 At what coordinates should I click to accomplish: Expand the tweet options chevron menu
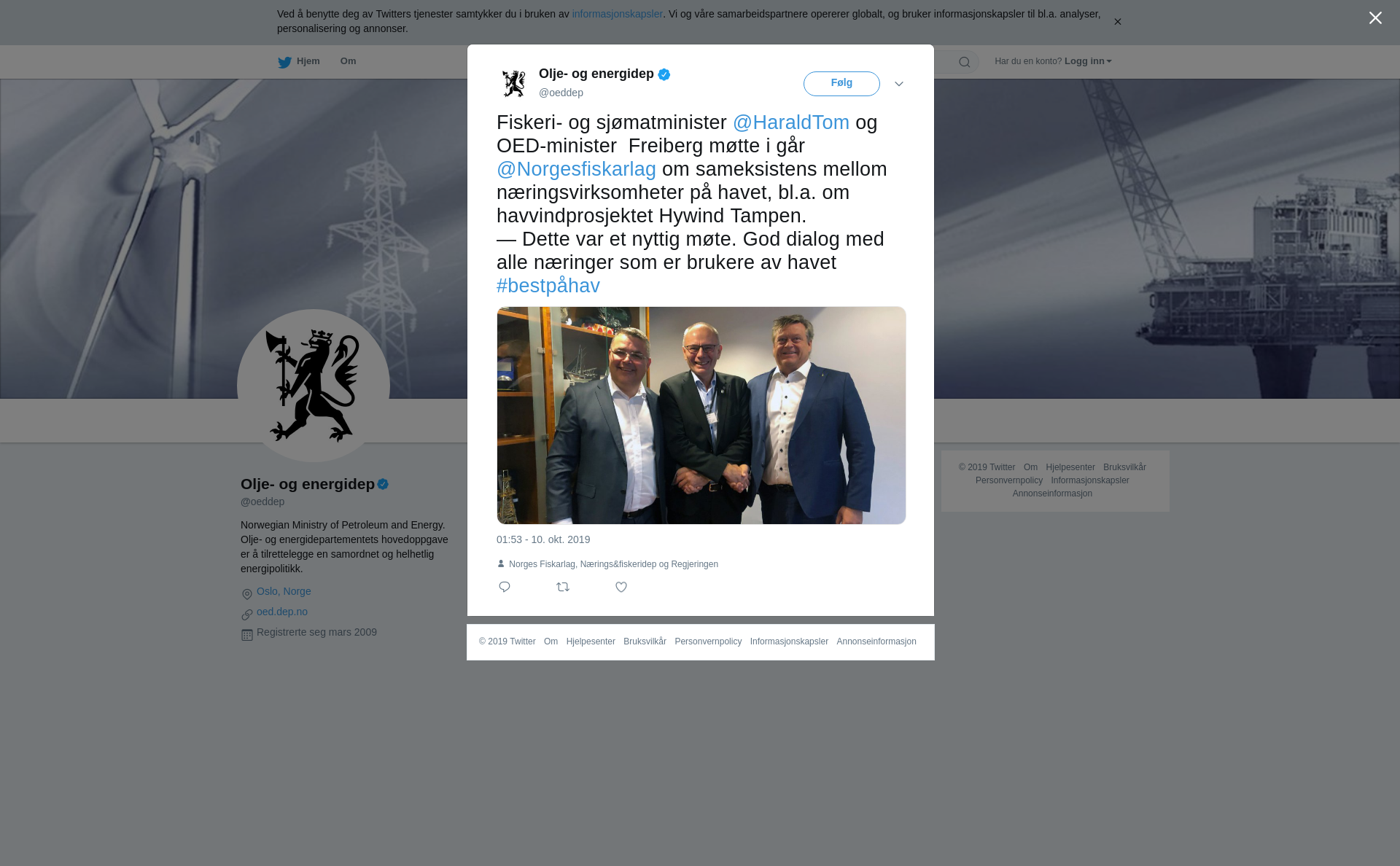pos(899,84)
